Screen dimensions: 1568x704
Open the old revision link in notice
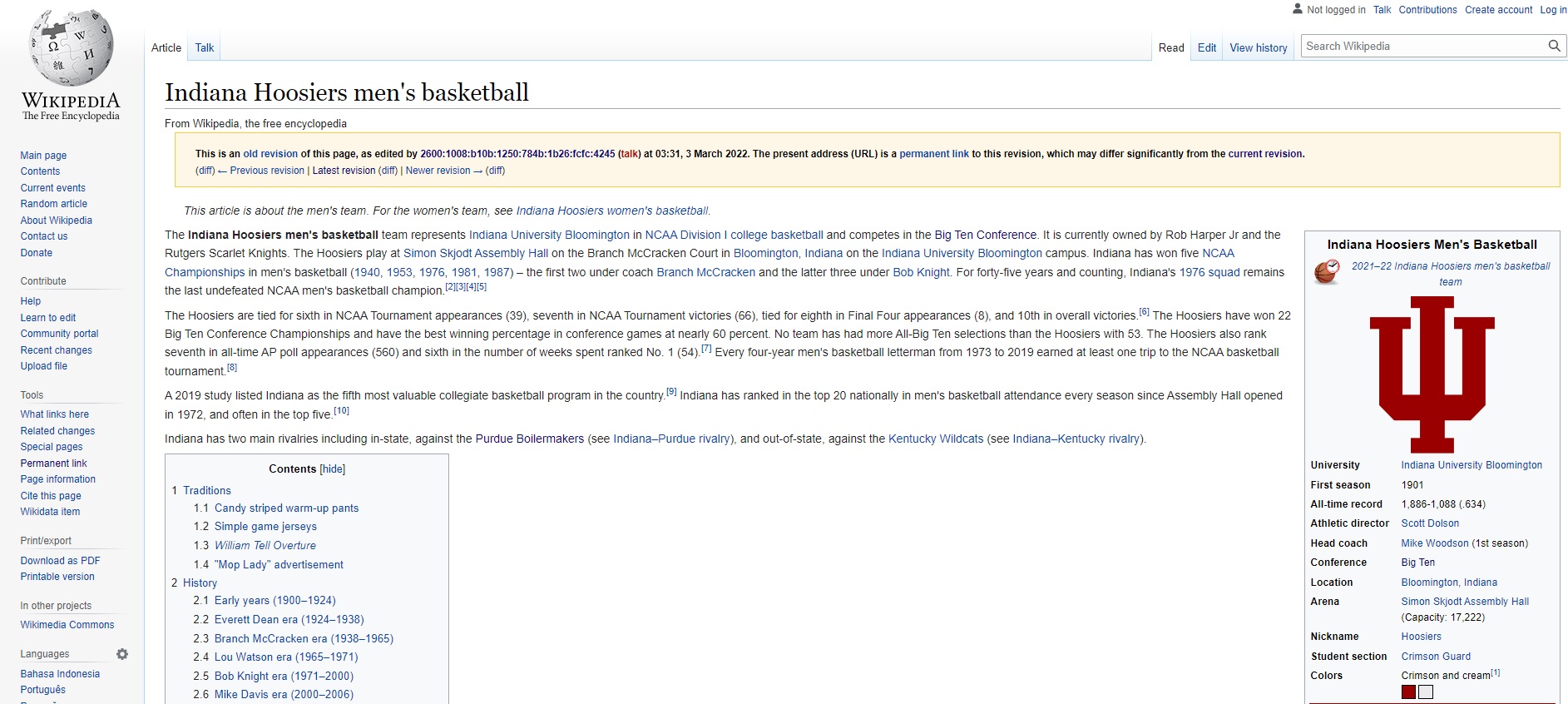[270, 154]
